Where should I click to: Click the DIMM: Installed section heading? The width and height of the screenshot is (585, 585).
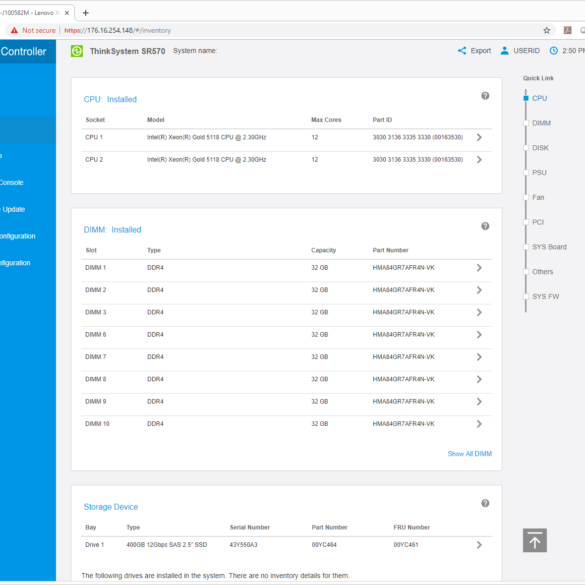(x=112, y=230)
